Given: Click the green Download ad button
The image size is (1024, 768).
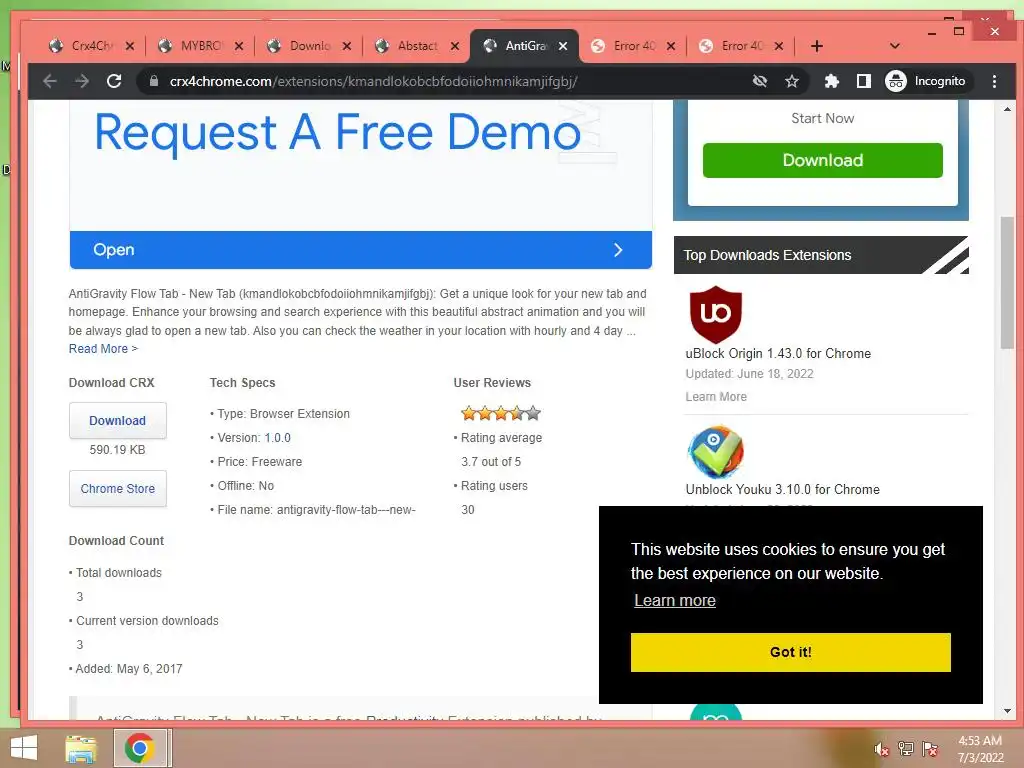Looking at the screenshot, I should pos(822,160).
